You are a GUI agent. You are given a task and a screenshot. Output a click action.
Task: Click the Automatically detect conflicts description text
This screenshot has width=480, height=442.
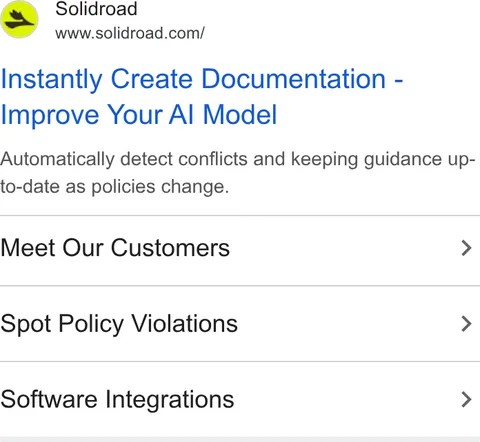(x=237, y=172)
